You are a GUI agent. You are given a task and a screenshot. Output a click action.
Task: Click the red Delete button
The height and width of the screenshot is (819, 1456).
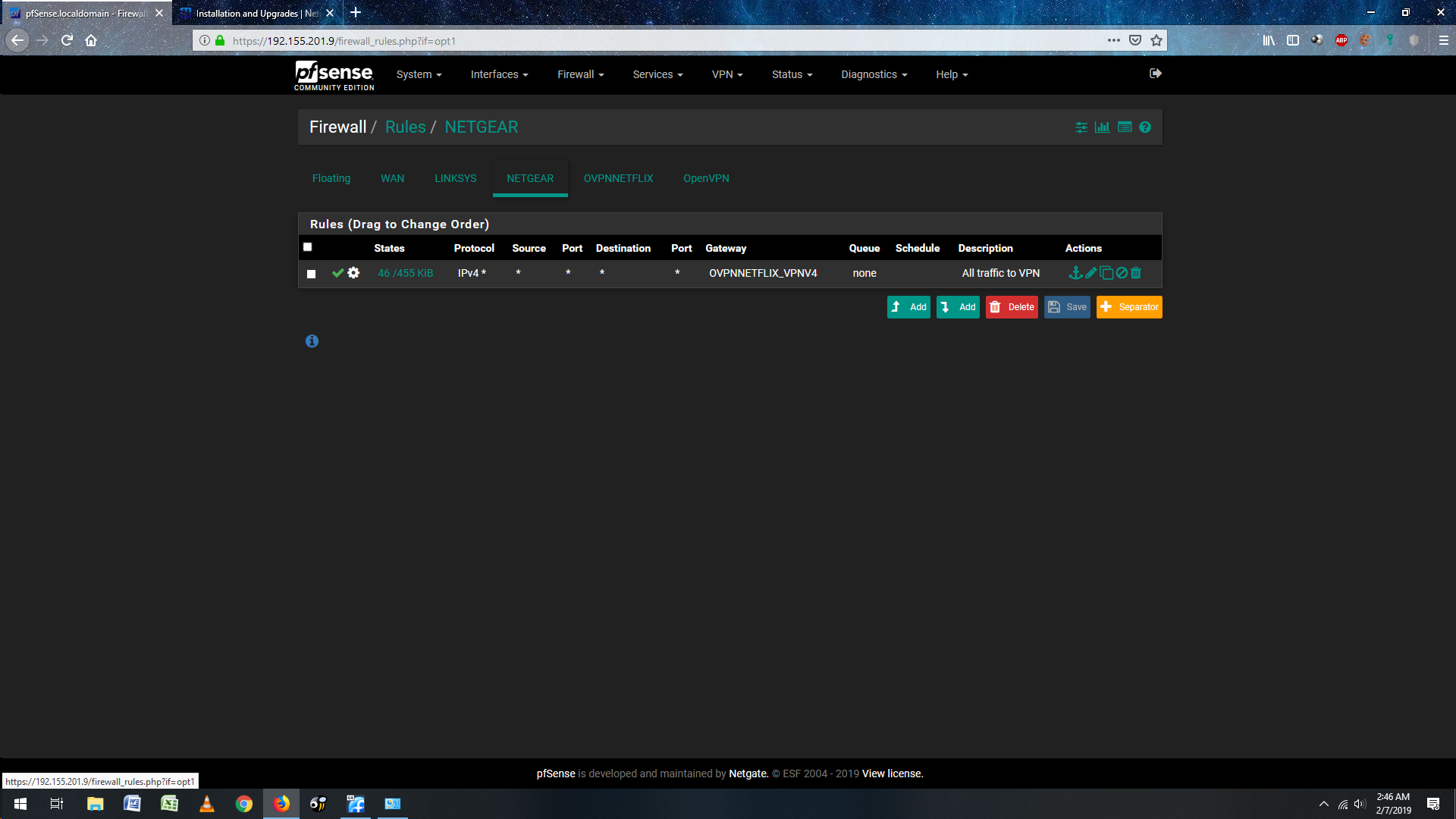click(1012, 307)
